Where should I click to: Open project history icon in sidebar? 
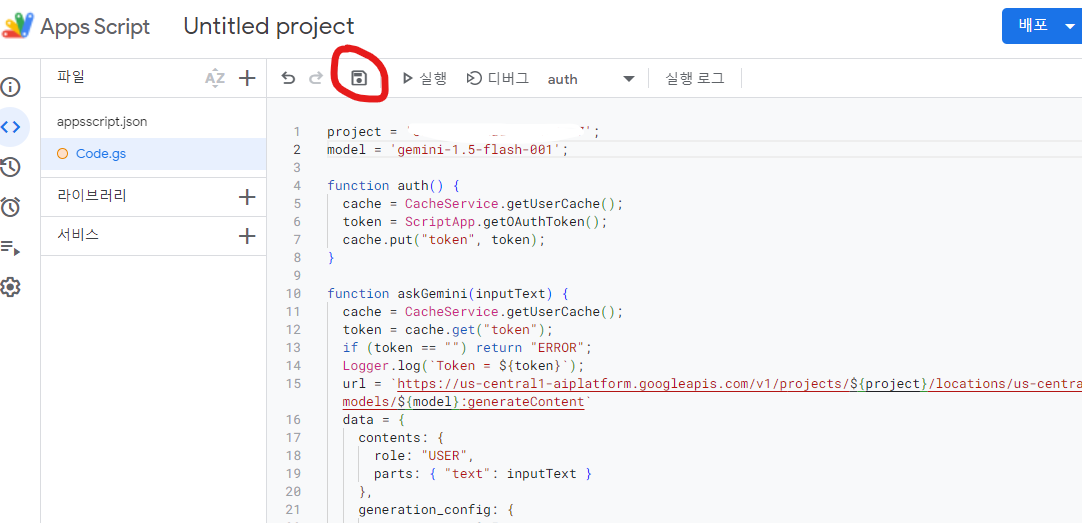(10, 167)
